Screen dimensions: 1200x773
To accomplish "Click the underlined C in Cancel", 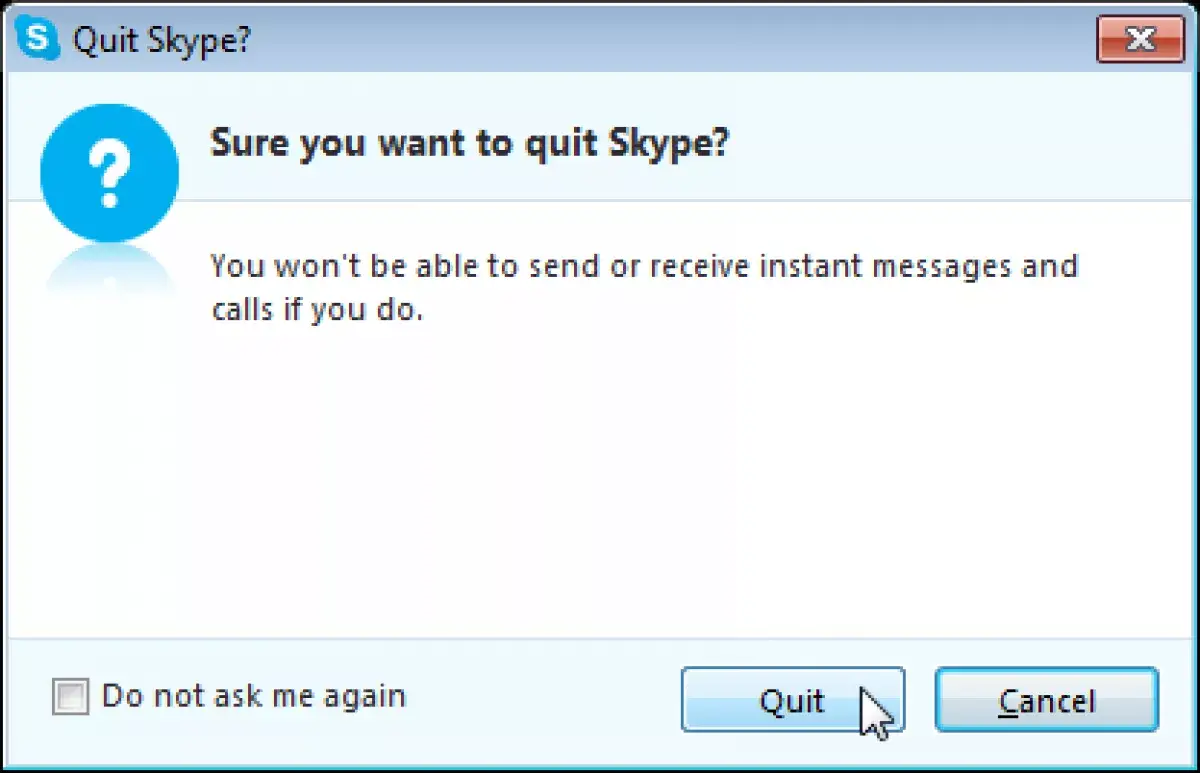I will pyautogui.click(x=1009, y=701).
